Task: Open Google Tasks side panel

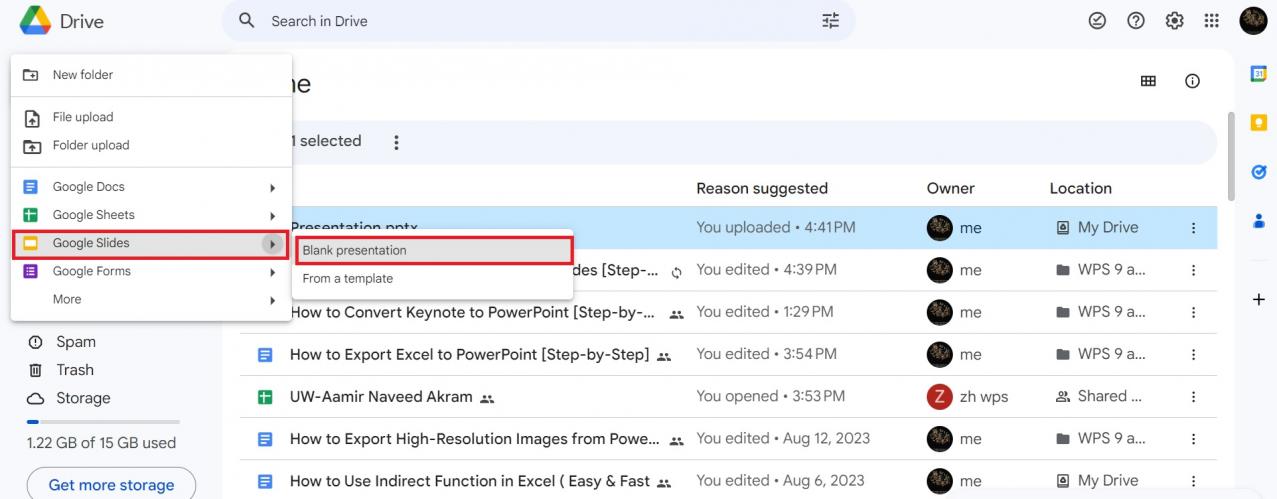Action: (1259, 172)
